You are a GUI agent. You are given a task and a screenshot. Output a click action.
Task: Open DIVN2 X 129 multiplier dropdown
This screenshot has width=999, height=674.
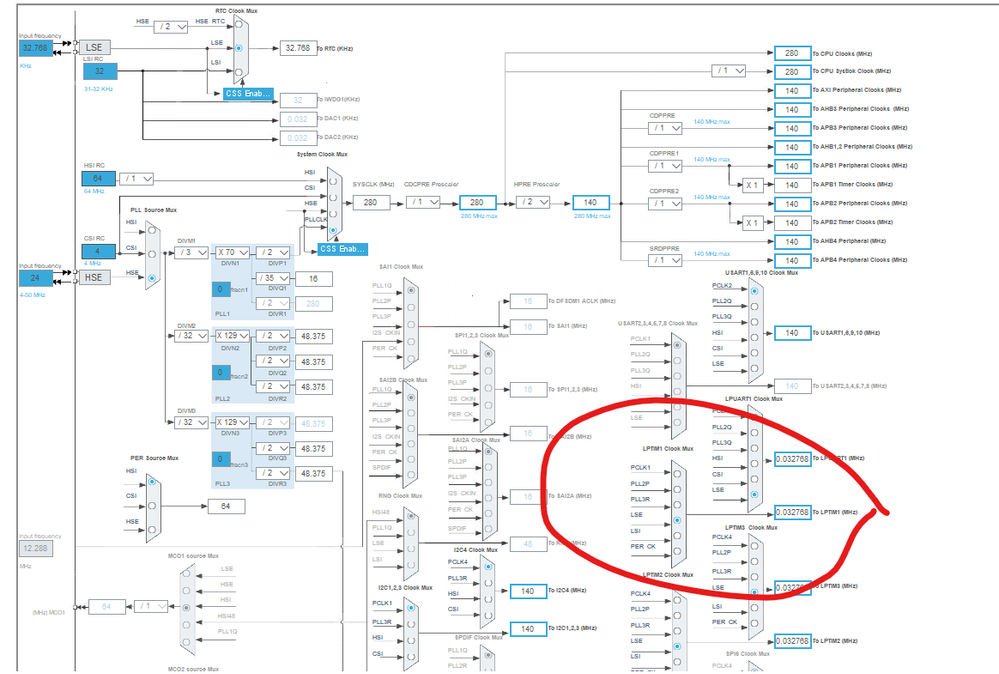point(233,336)
